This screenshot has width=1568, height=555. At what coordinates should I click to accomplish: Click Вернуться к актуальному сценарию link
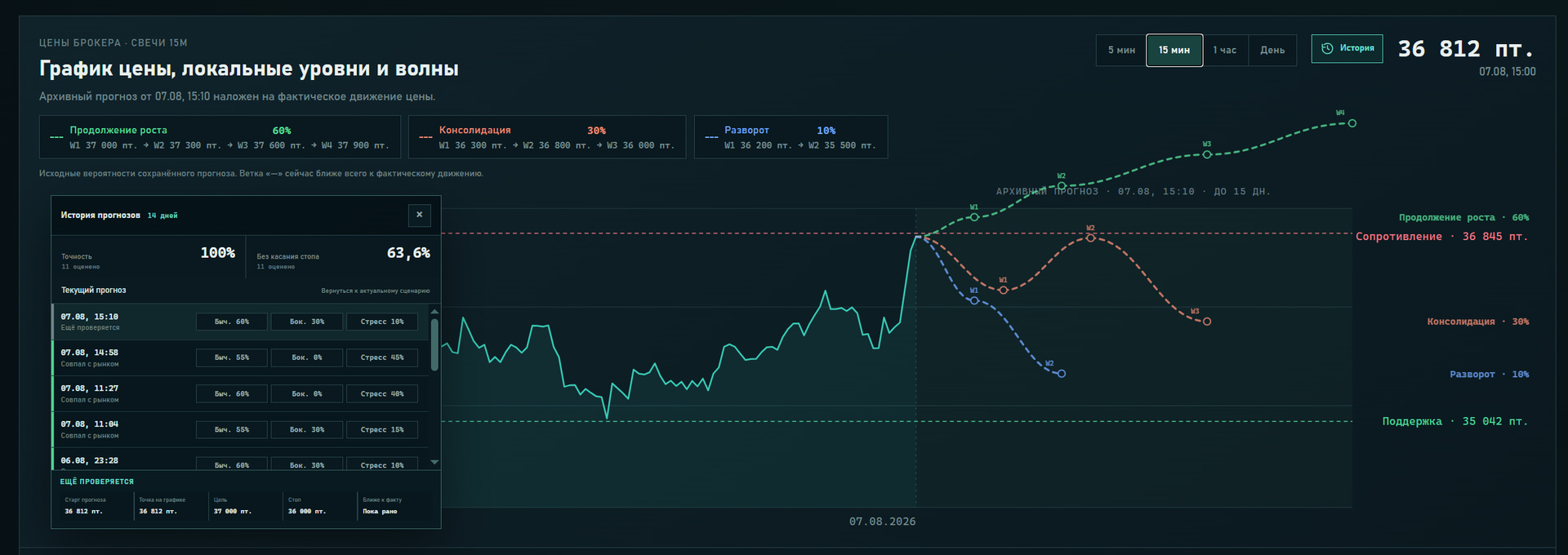[x=375, y=291]
